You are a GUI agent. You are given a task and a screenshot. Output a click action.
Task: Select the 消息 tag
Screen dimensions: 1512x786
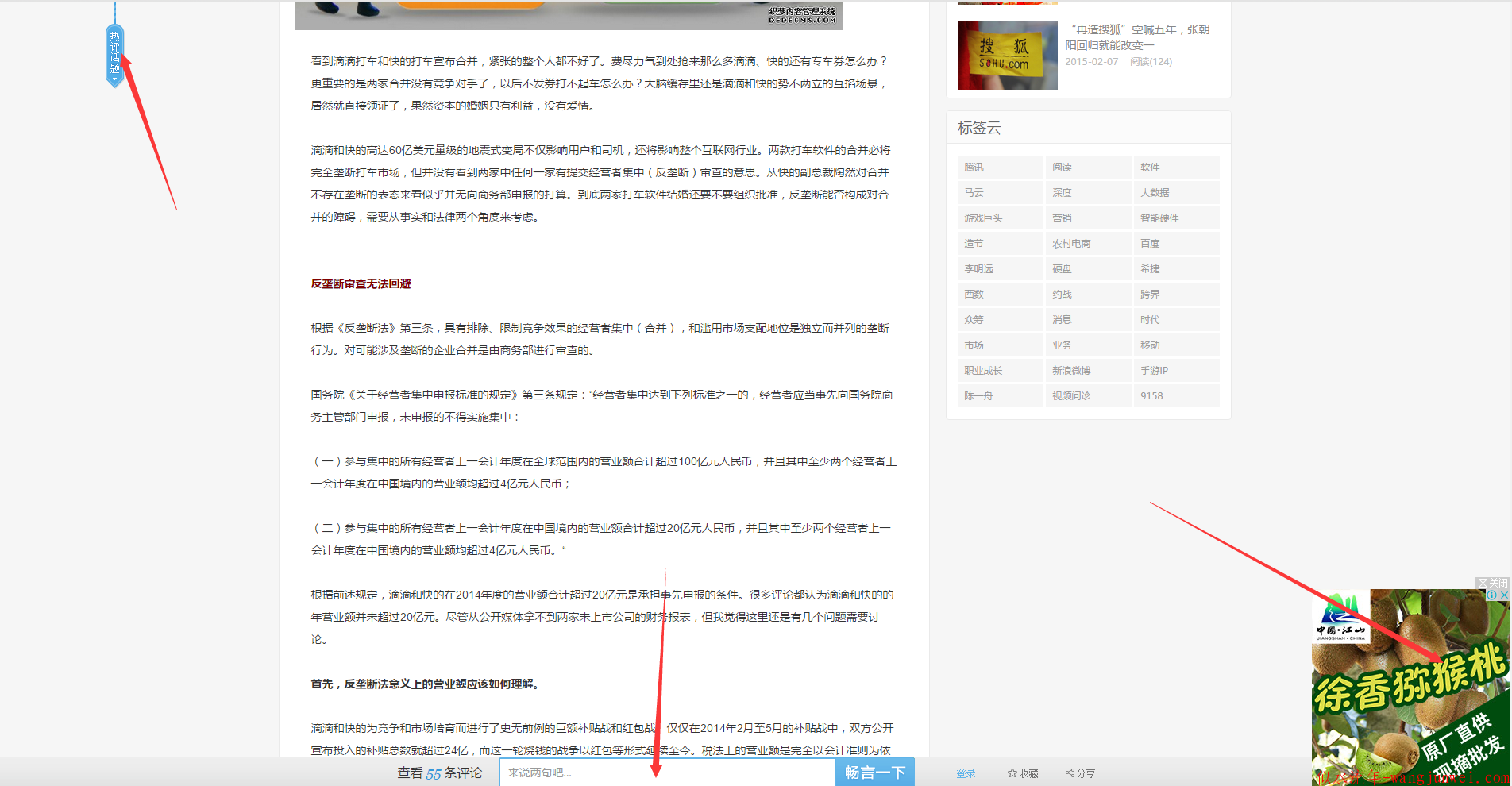click(x=1089, y=319)
